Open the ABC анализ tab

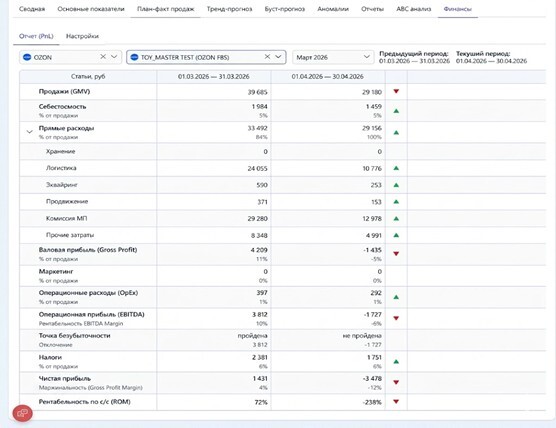coord(413,9)
